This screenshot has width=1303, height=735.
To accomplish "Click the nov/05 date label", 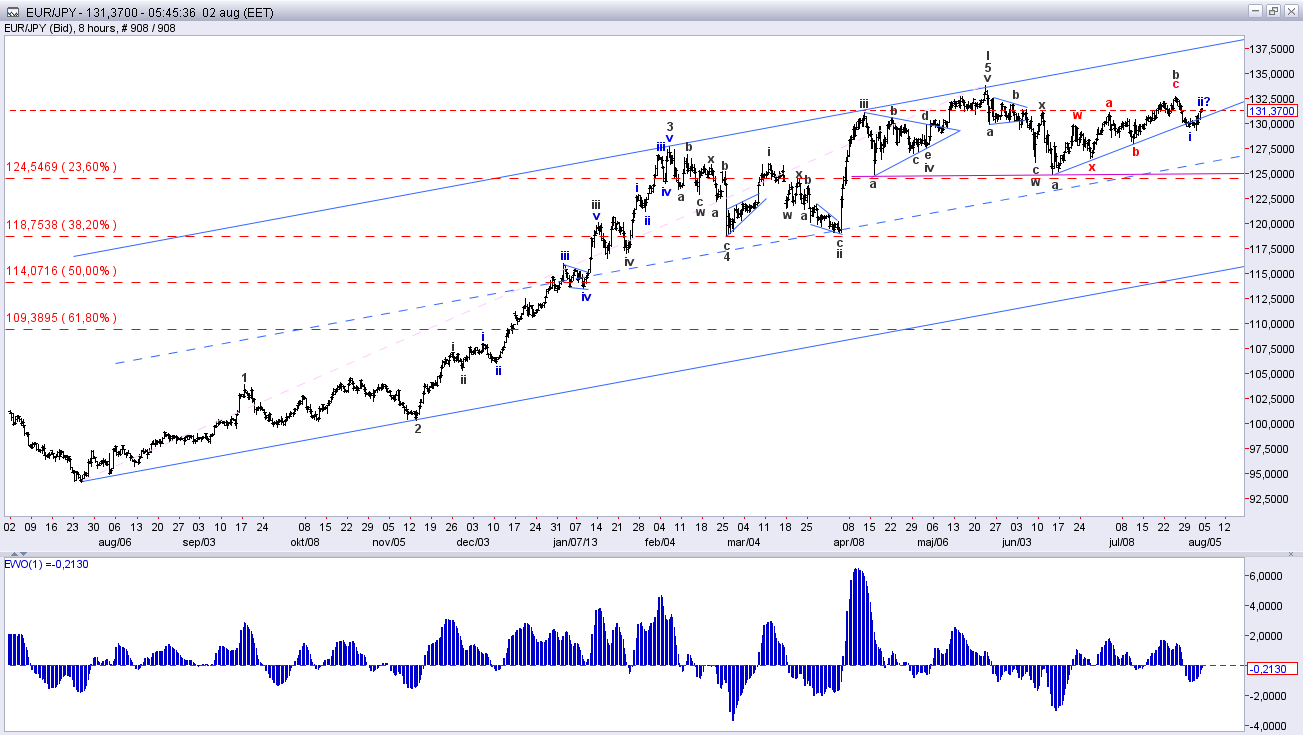I will coord(388,541).
